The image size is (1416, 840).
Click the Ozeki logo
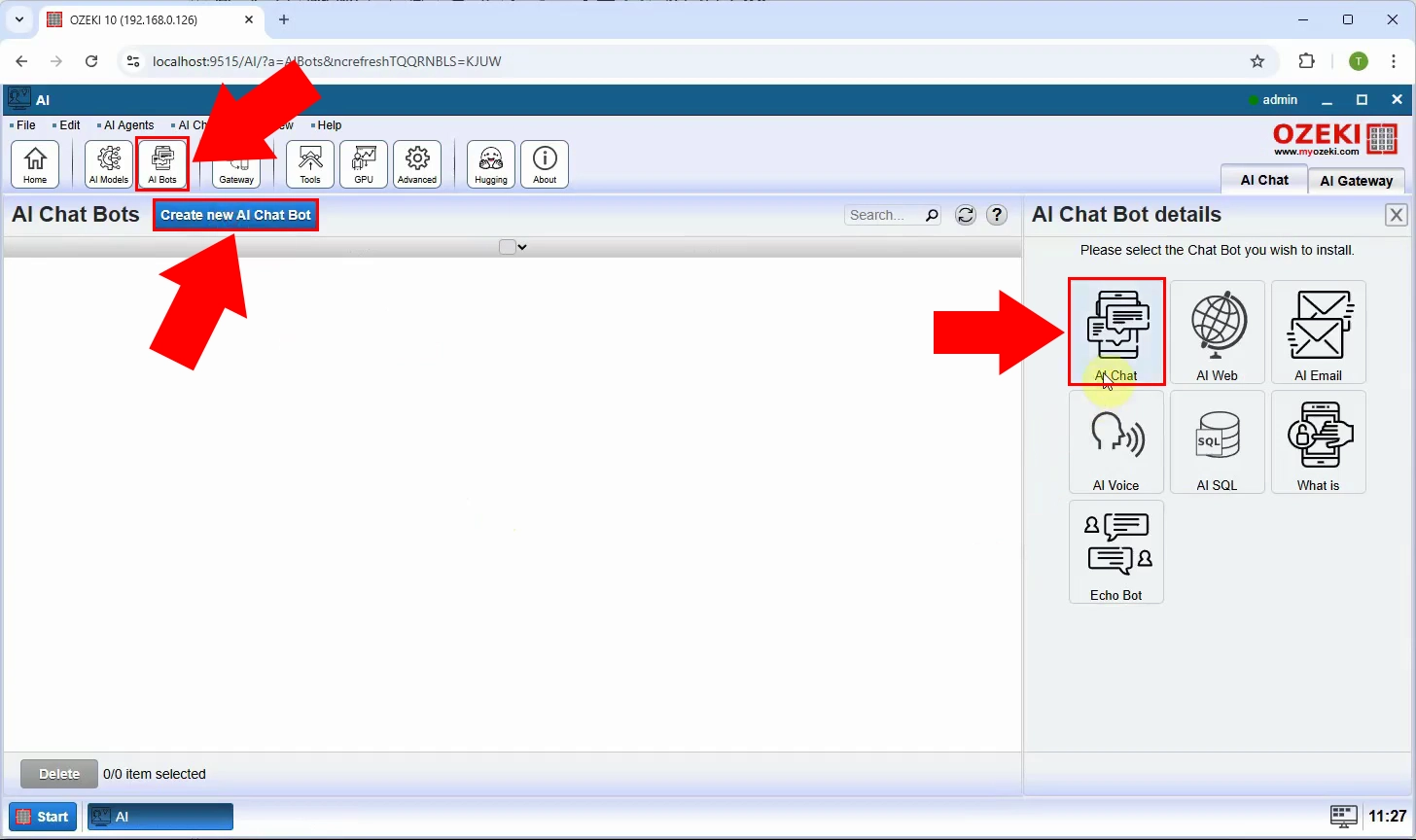point(1335,139)
